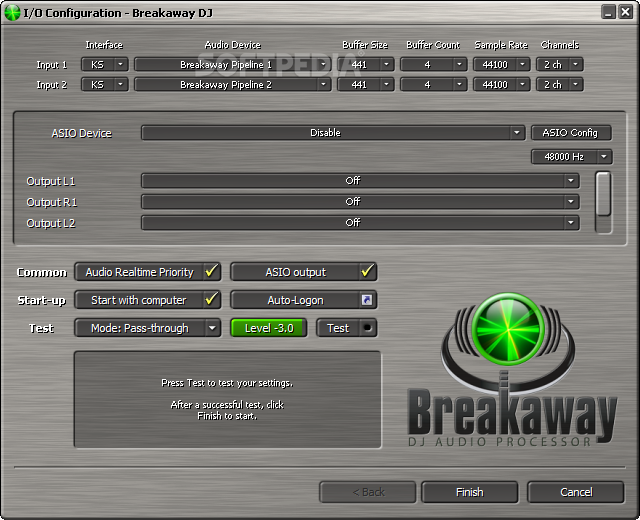Screen dimensions: 640x520
Task: Click the Interface column header
Action: pyautogui.click(x=104, y=44)
